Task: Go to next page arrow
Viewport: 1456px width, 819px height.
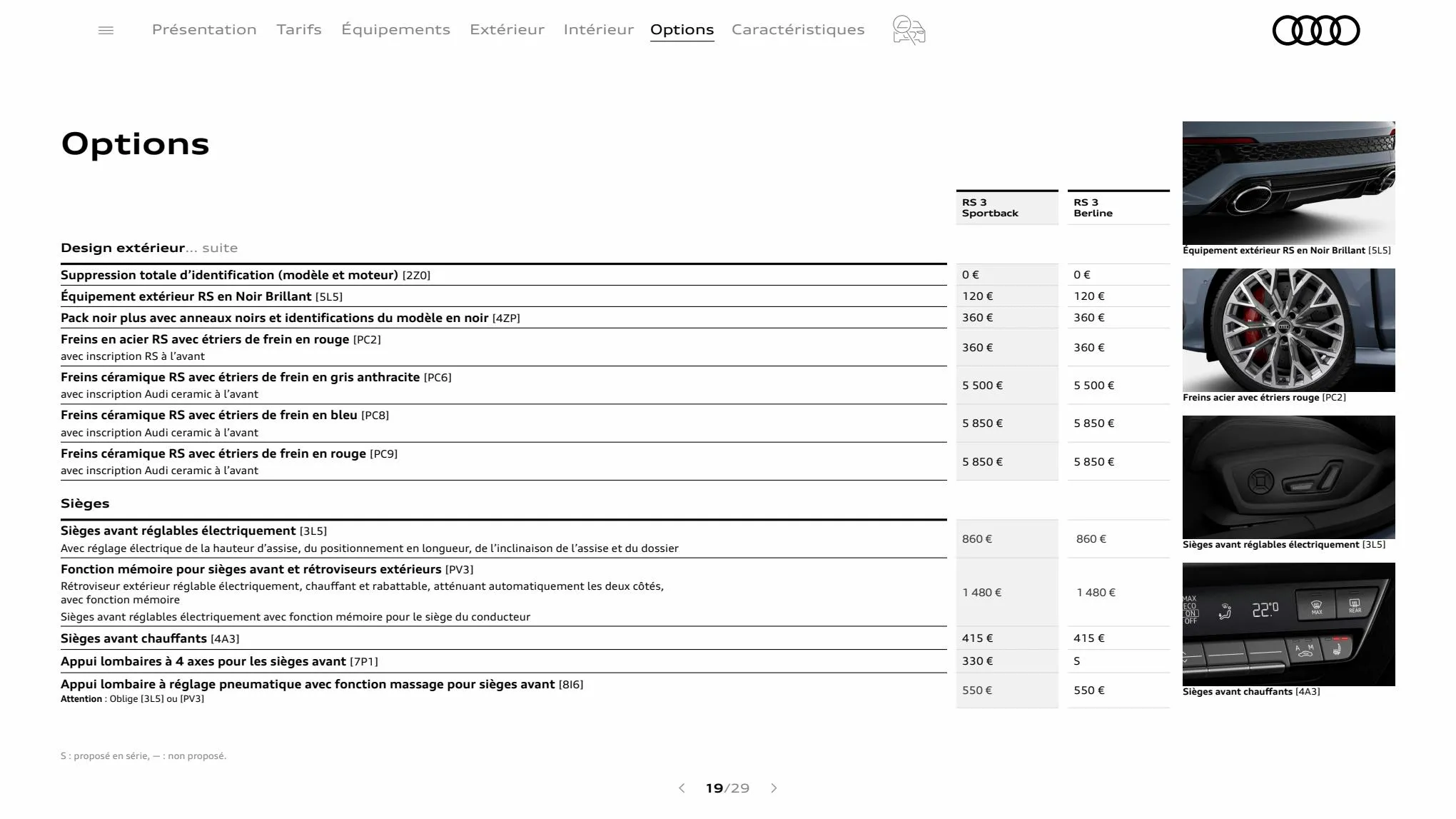Action: click(x=774, y=788)
